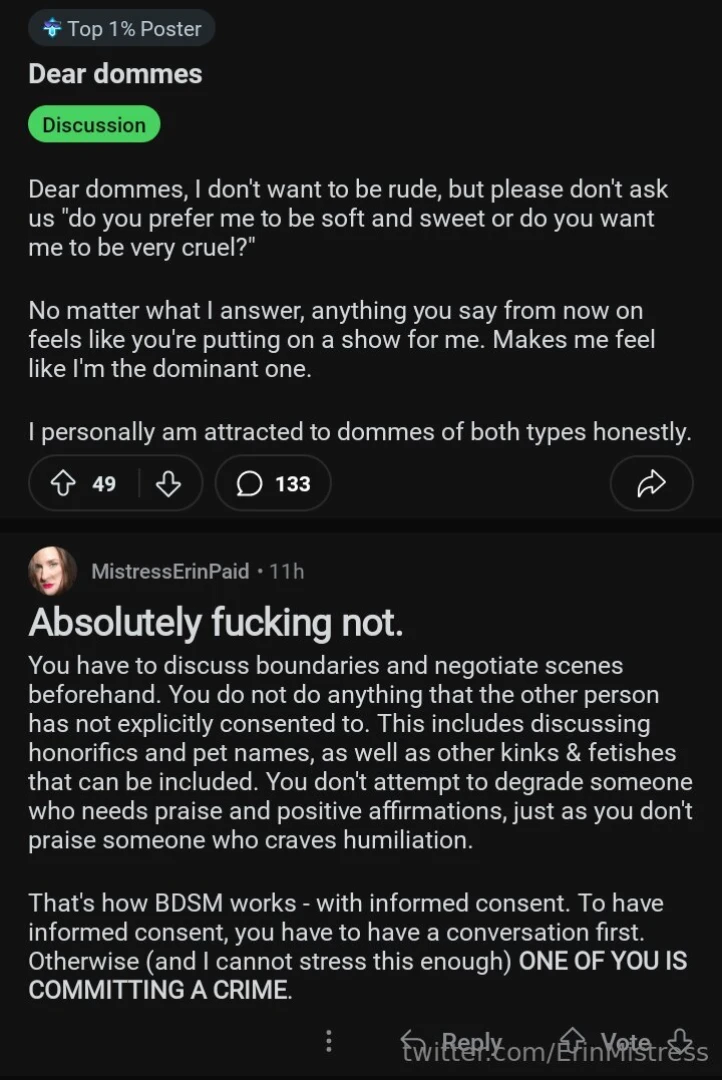722x1080 pixels.
Task: Tap the commenter's profile avatar picture
Action: click(52, 571)
